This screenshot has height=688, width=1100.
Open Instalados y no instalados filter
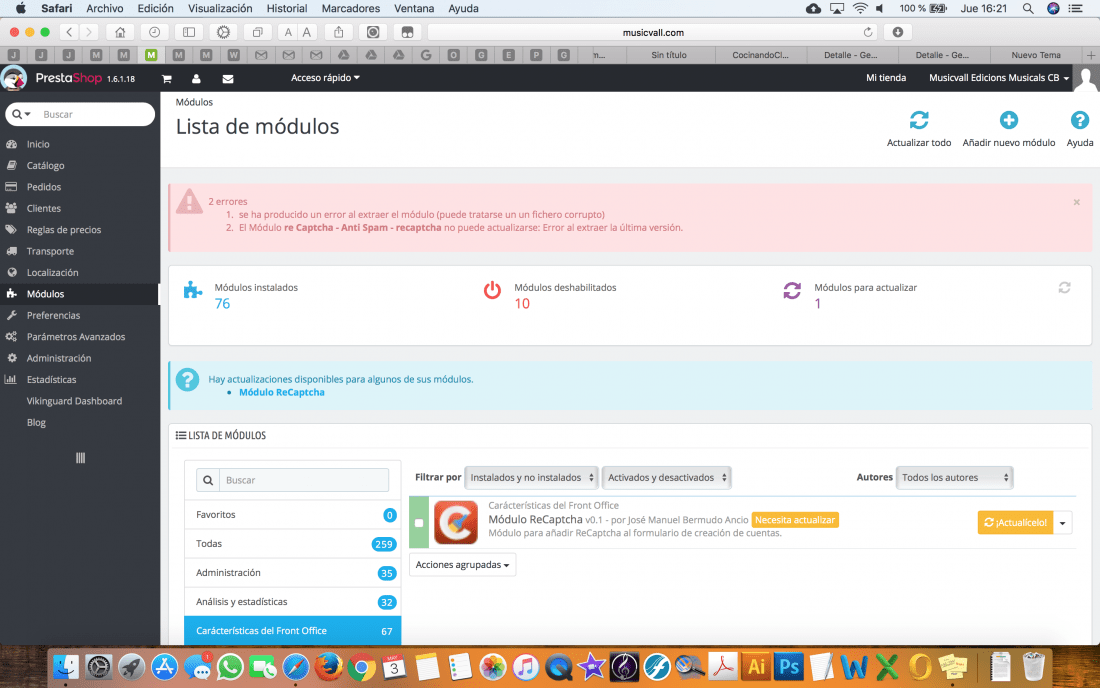coord(531,478)
